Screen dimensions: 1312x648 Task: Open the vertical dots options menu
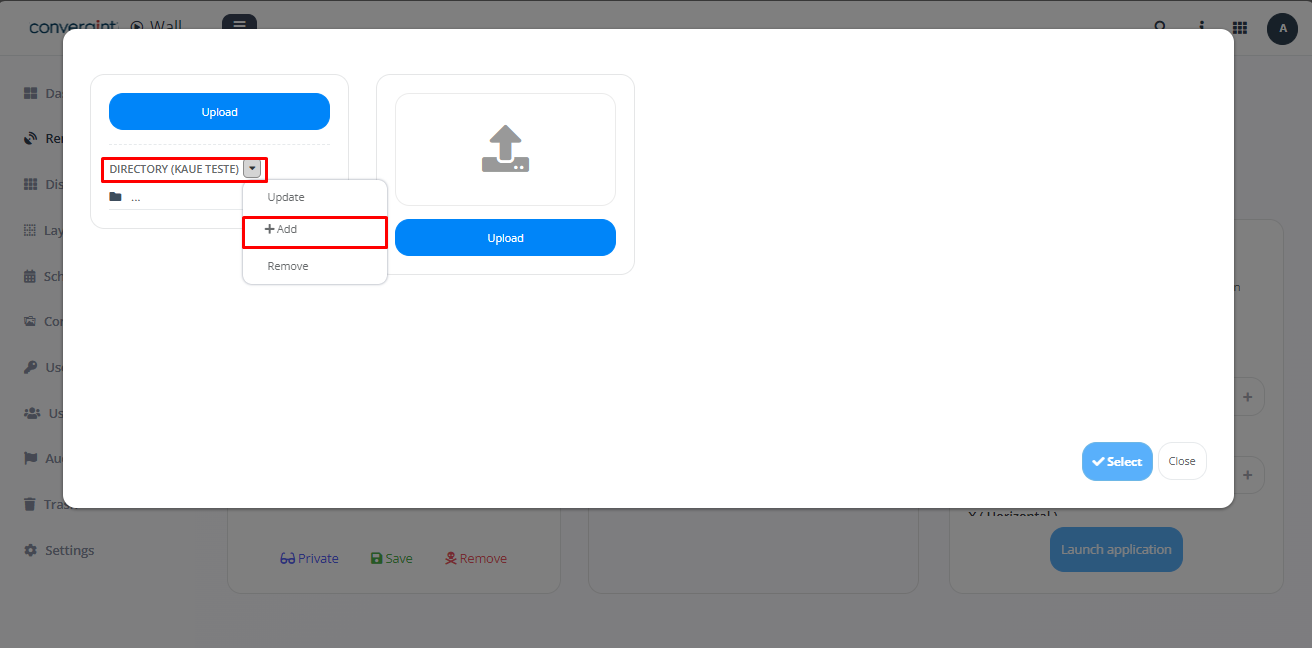[x=1201, y=28]
